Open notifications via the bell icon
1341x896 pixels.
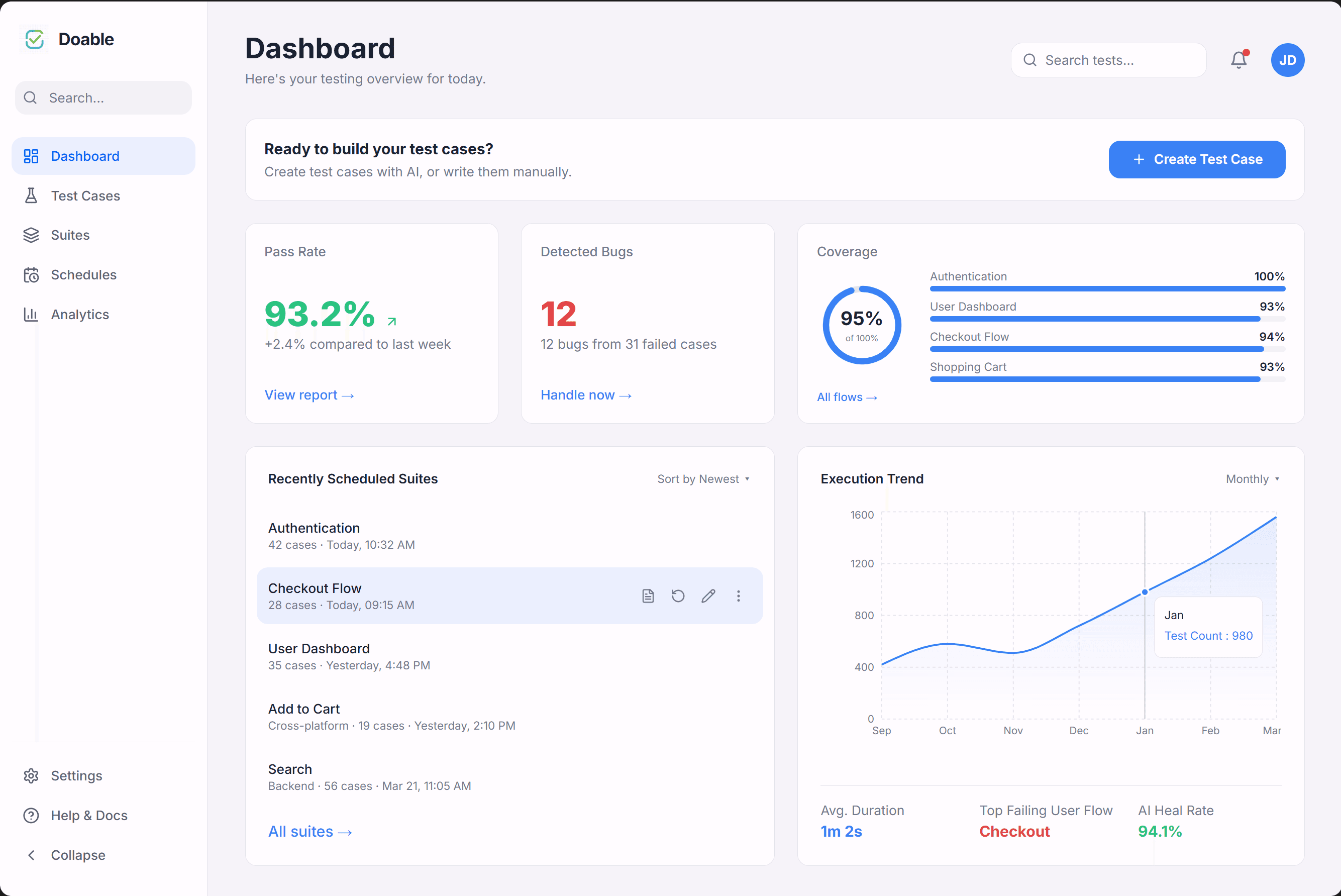point(1237,59)
